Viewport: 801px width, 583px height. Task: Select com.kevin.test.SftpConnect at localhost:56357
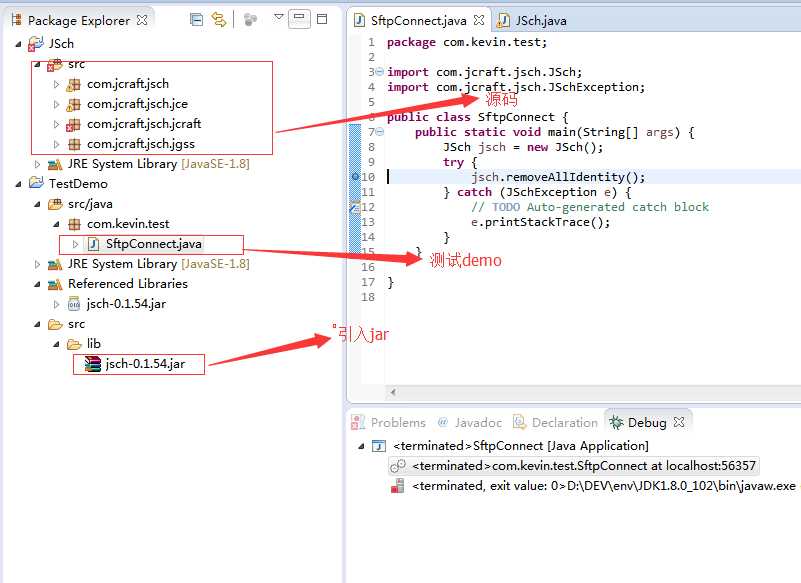pos(584,466)
